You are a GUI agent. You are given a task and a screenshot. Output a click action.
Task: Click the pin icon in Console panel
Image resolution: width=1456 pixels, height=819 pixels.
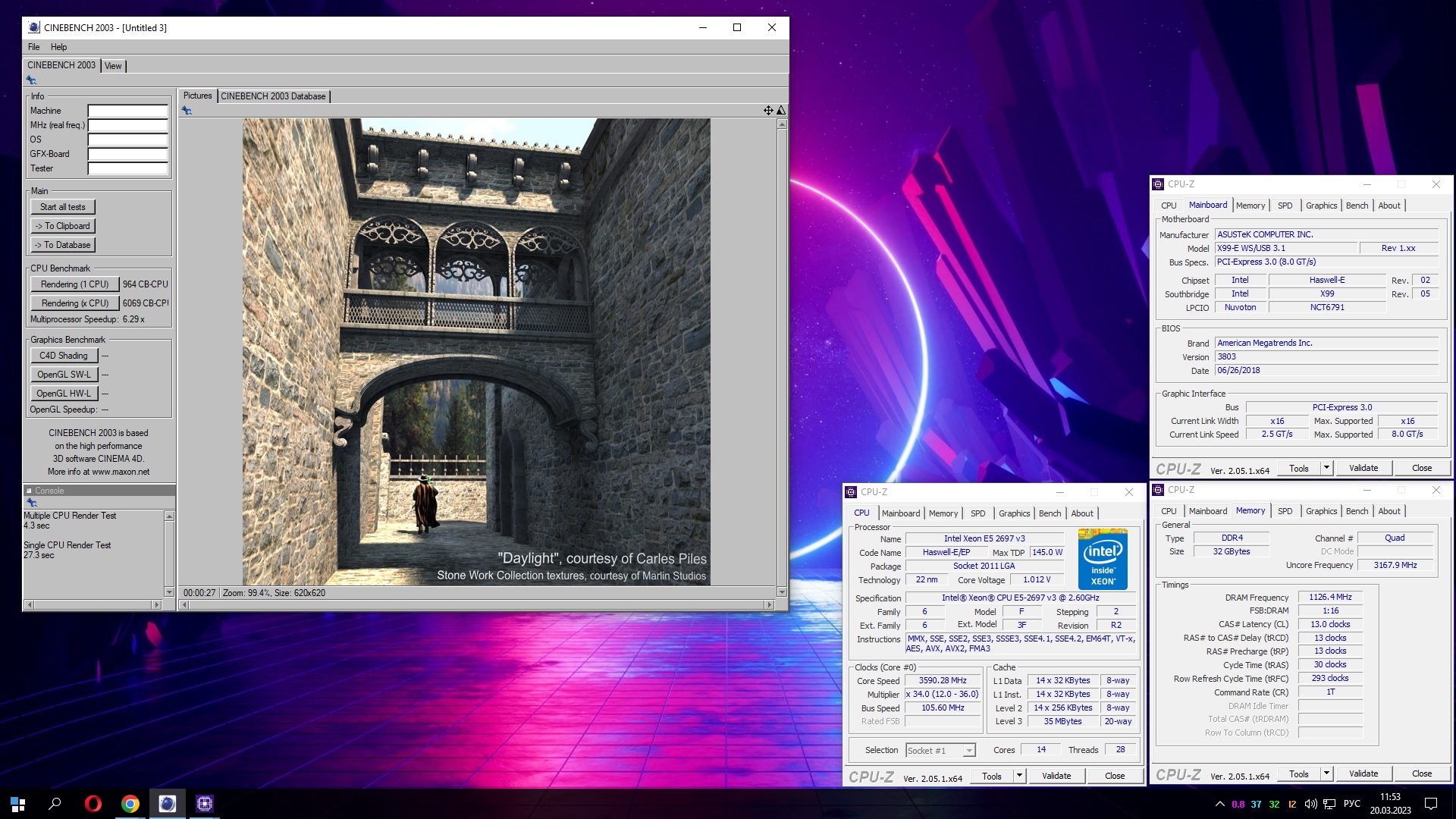pyautogui.click(x=32, y=503)
